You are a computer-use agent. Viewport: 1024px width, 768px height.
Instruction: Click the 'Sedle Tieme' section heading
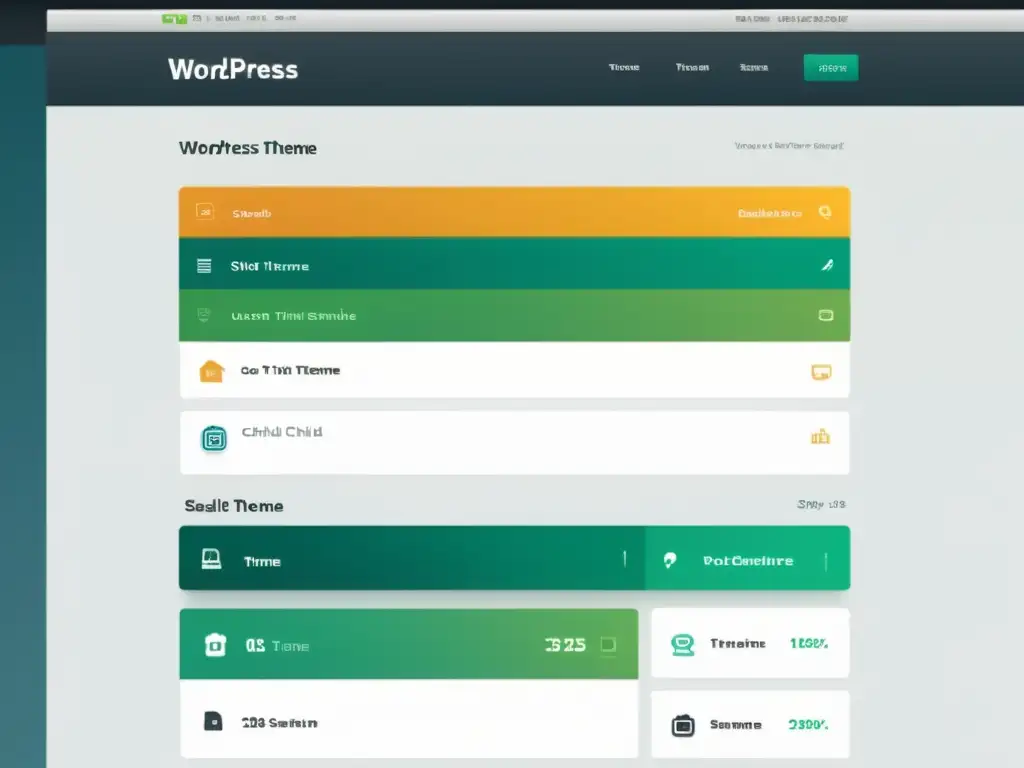[234, 506]
